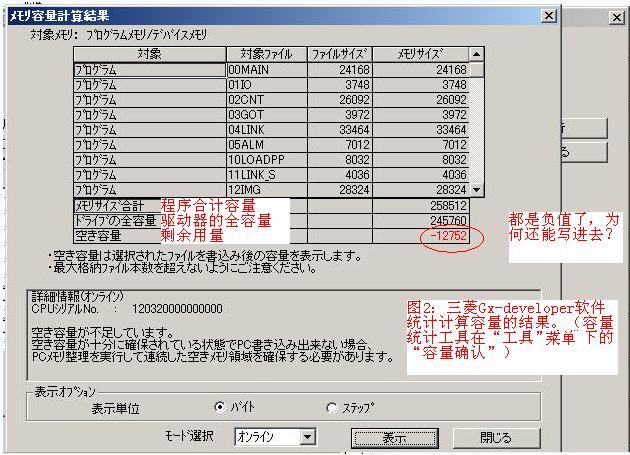Select the 12IMG file cell
This screenshot has width=630, height=455.
click(266, 189)
